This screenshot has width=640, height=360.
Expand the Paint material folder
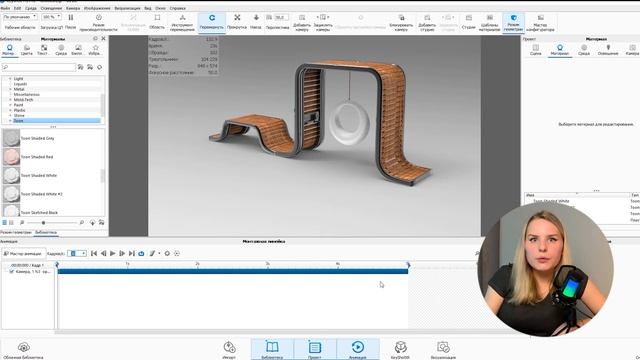click(x=10, y=105)
